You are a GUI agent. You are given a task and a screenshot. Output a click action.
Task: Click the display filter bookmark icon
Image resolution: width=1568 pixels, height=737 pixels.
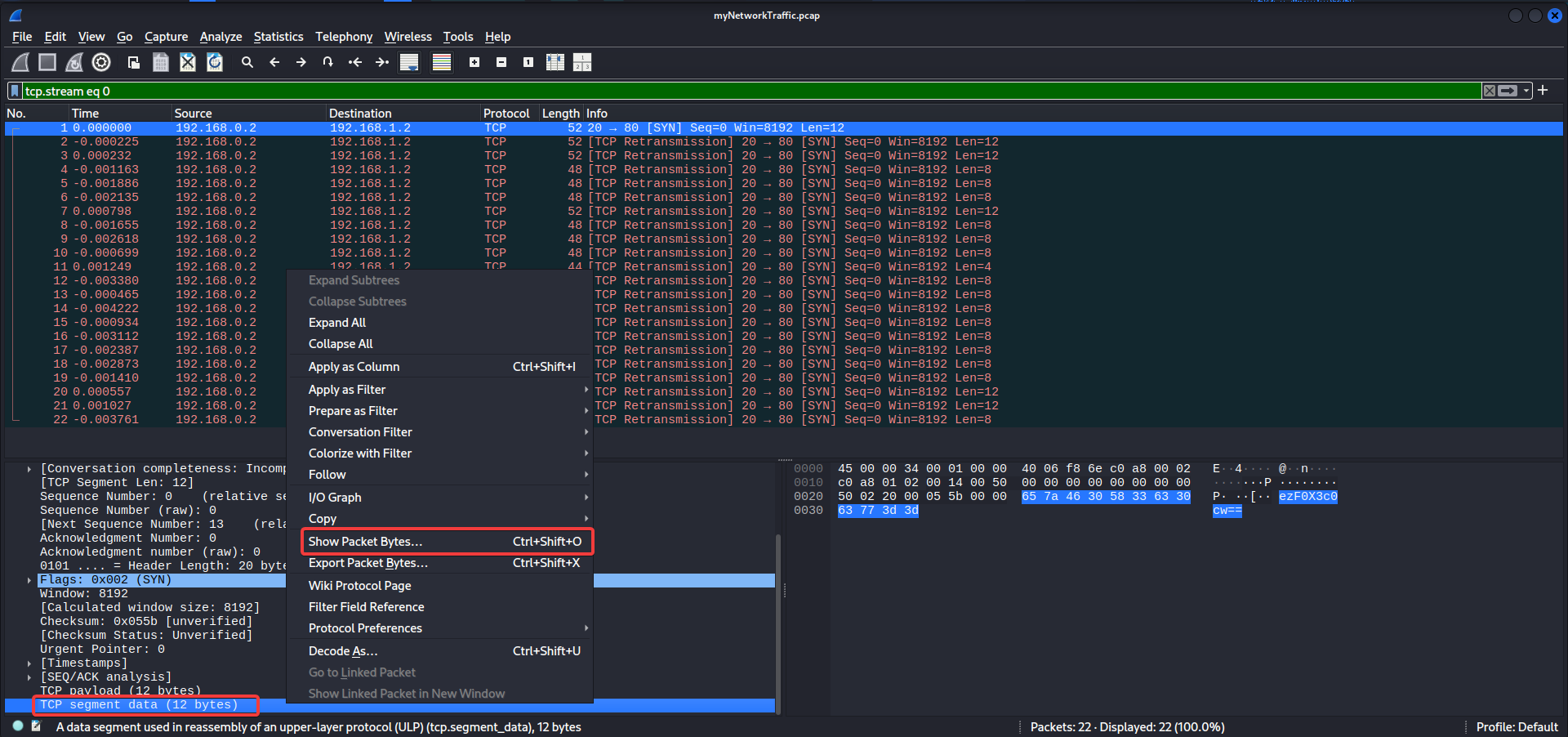click(15, 91)
